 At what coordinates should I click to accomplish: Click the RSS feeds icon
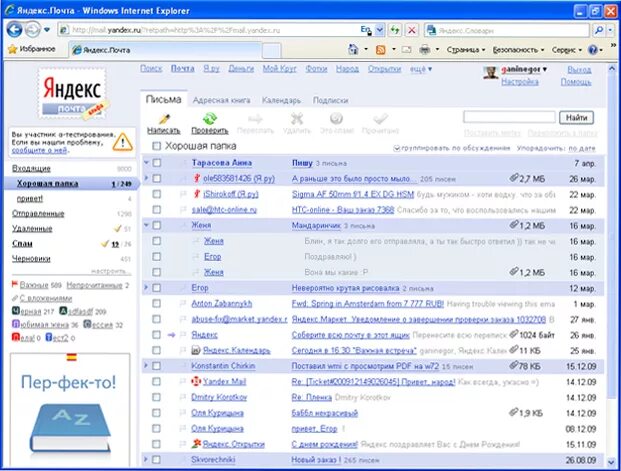point(381,50)
